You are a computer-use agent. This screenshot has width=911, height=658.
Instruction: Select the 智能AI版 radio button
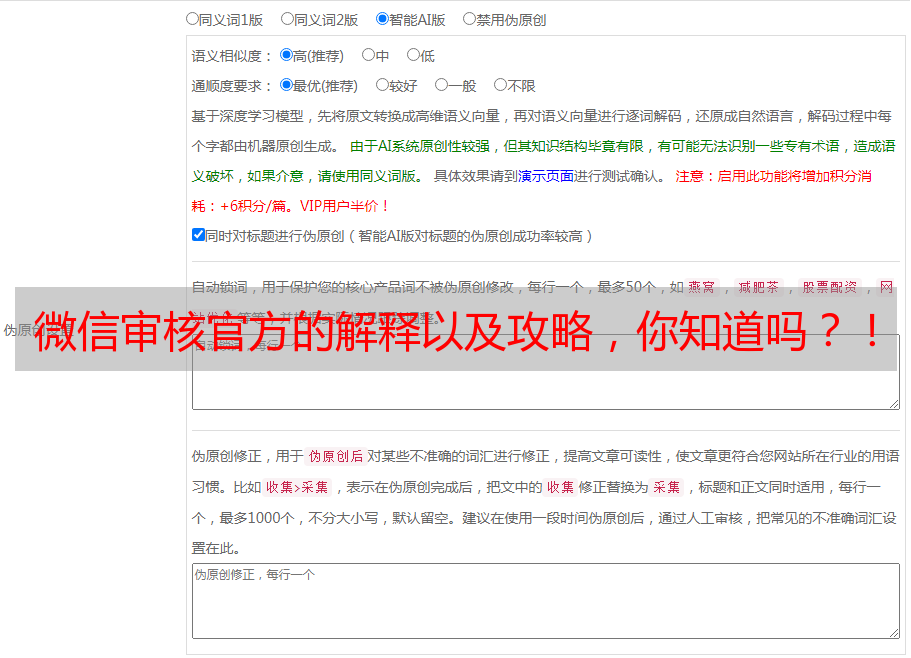(382, 18)
